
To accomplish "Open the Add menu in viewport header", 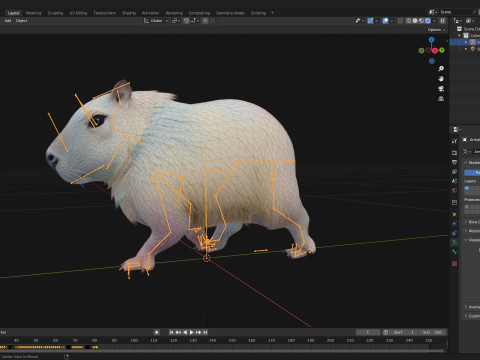I will click(8, 21).
